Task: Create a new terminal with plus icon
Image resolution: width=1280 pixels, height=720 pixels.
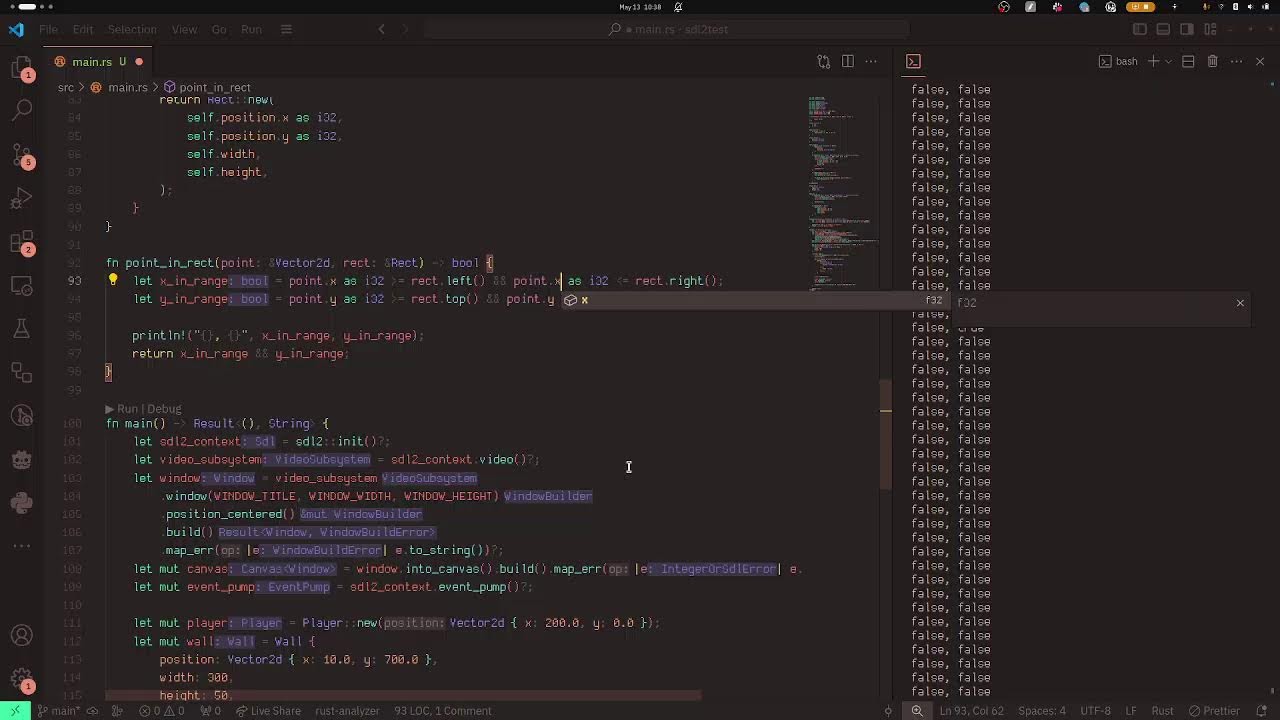Action: tap(1153, 61)
